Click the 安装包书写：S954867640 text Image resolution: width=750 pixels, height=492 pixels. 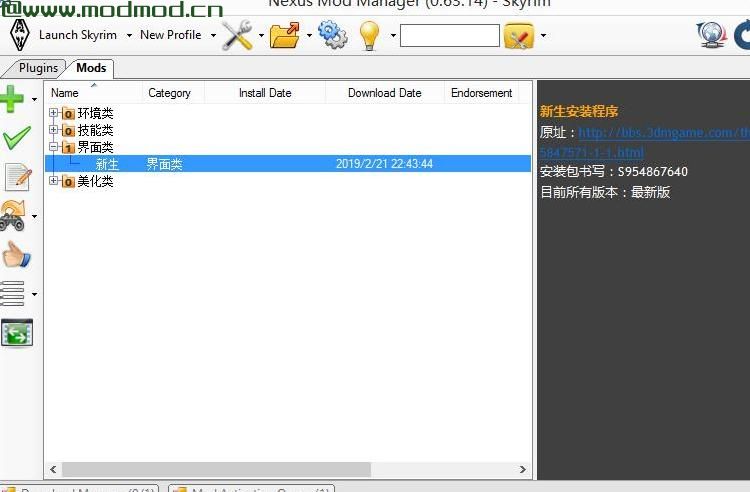(x=614, y=171)
